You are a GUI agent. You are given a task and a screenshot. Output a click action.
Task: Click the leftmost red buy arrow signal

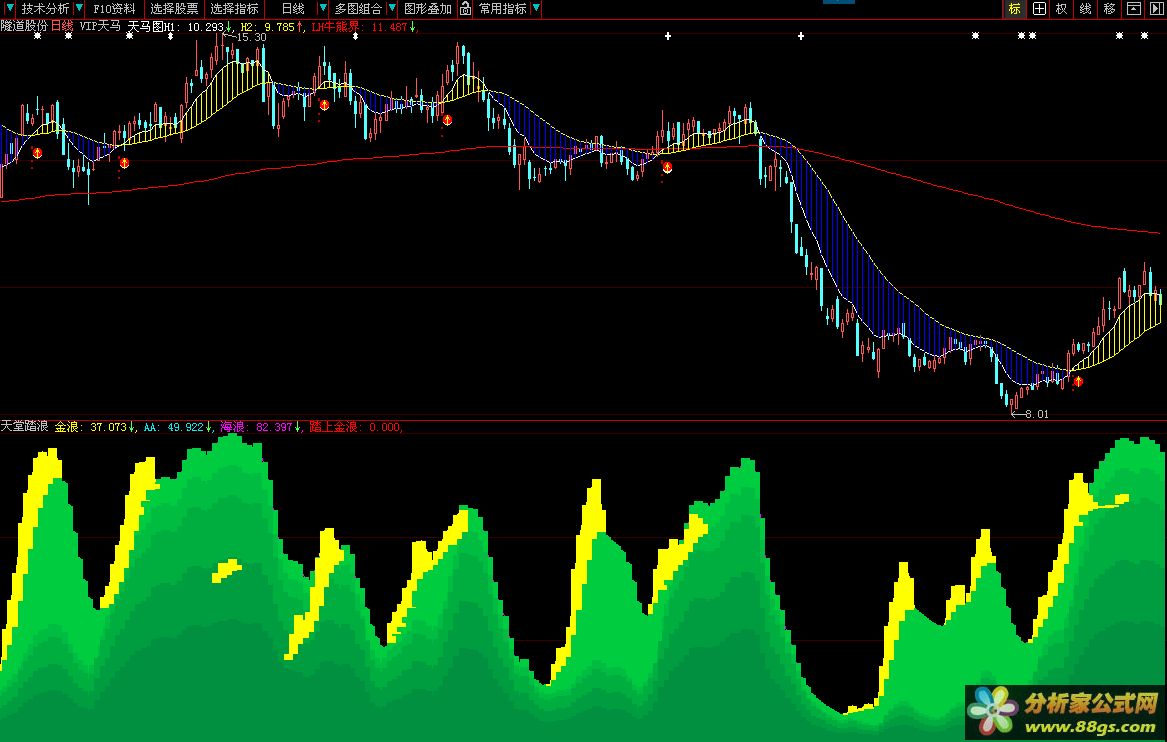coord(37,153)
